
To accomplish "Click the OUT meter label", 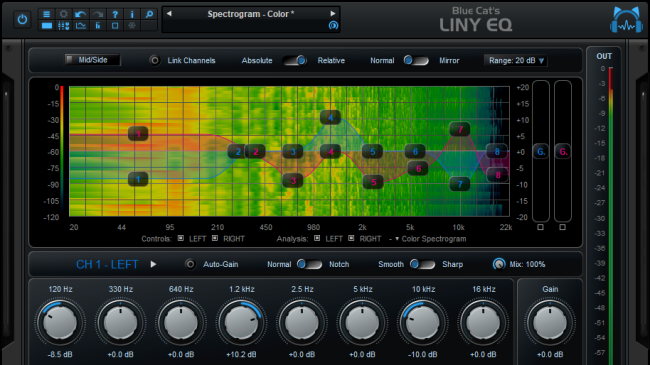I will click(x=604, y=56).
